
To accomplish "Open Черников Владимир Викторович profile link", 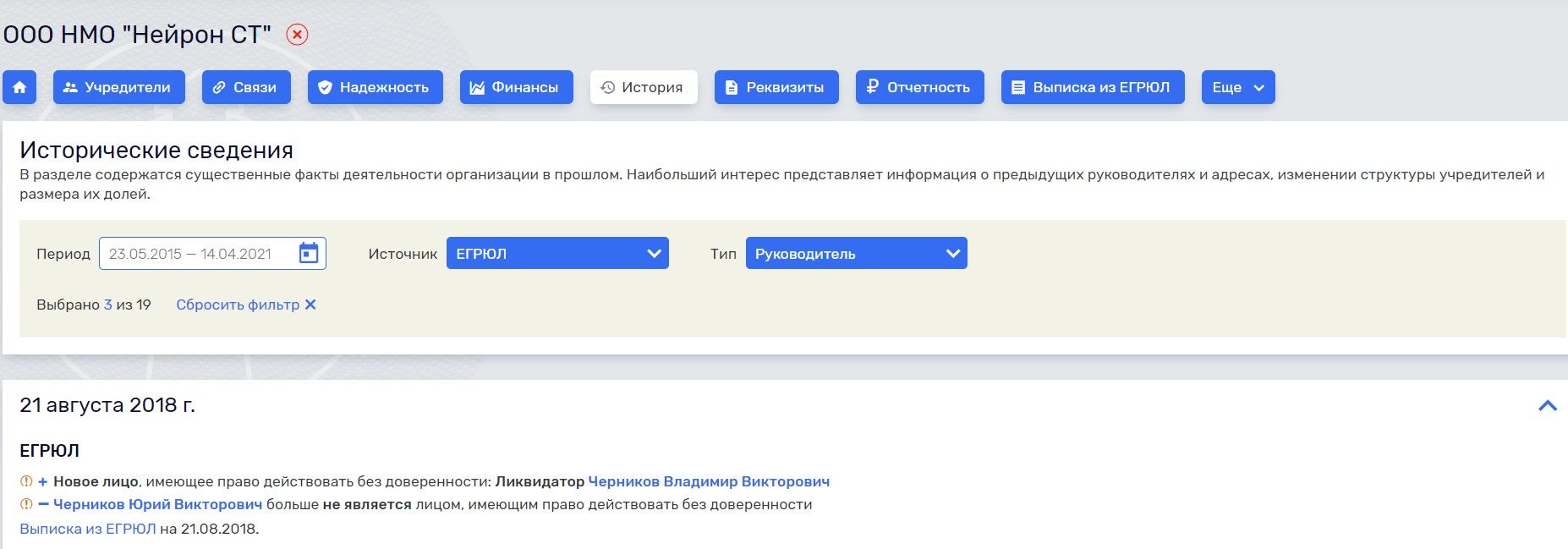I will click(x=709, y=481).
